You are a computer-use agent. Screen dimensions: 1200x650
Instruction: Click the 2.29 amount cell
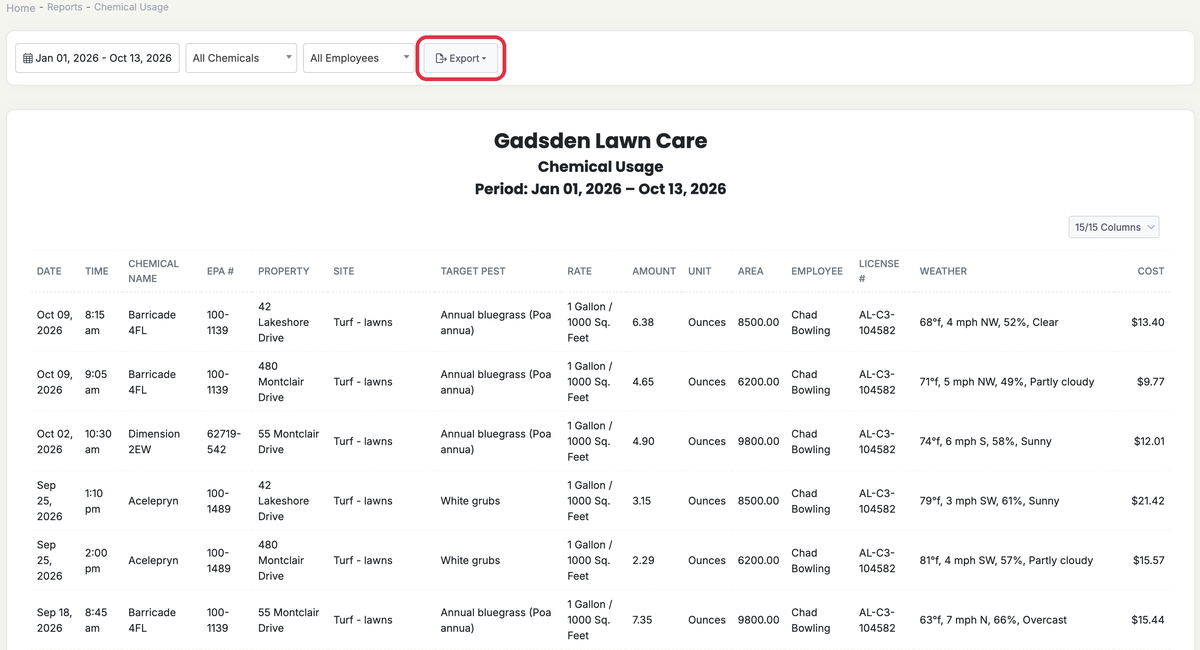tap(643, 560)
